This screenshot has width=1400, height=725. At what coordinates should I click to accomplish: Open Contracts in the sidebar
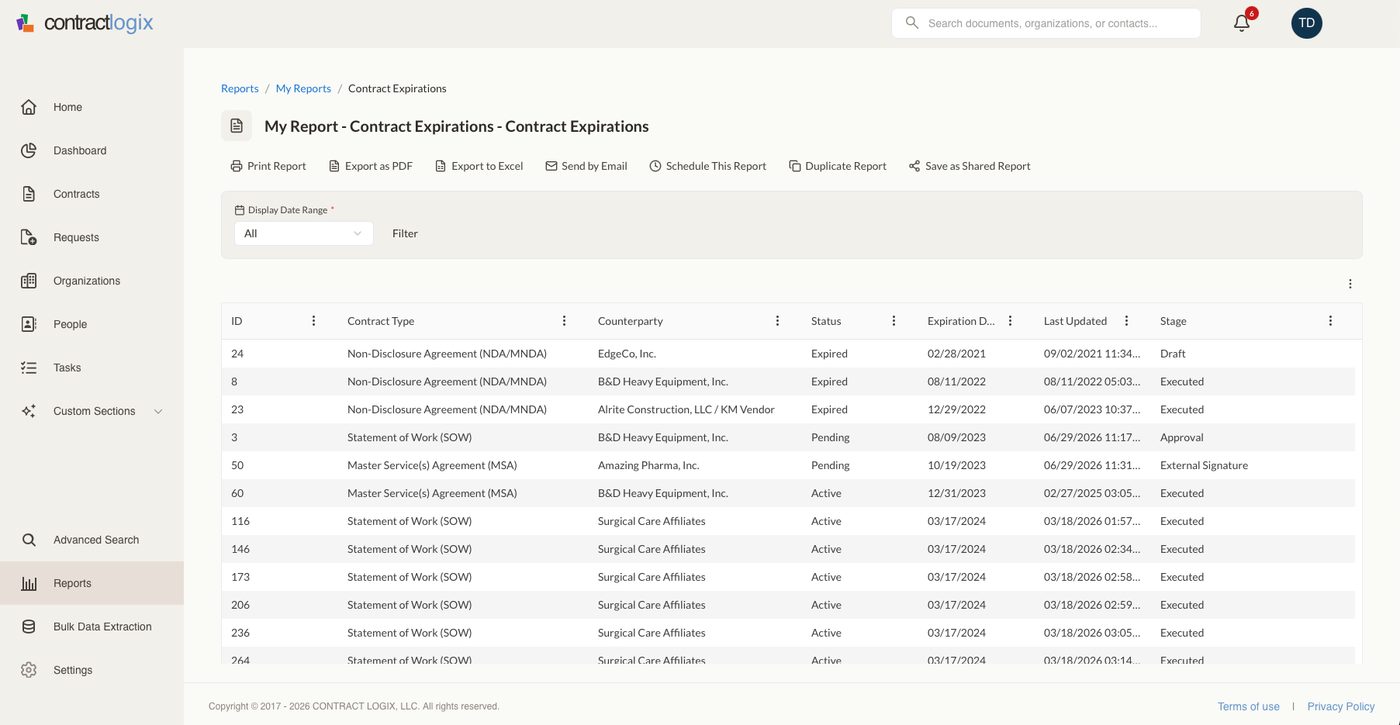[x=76, y=194]
